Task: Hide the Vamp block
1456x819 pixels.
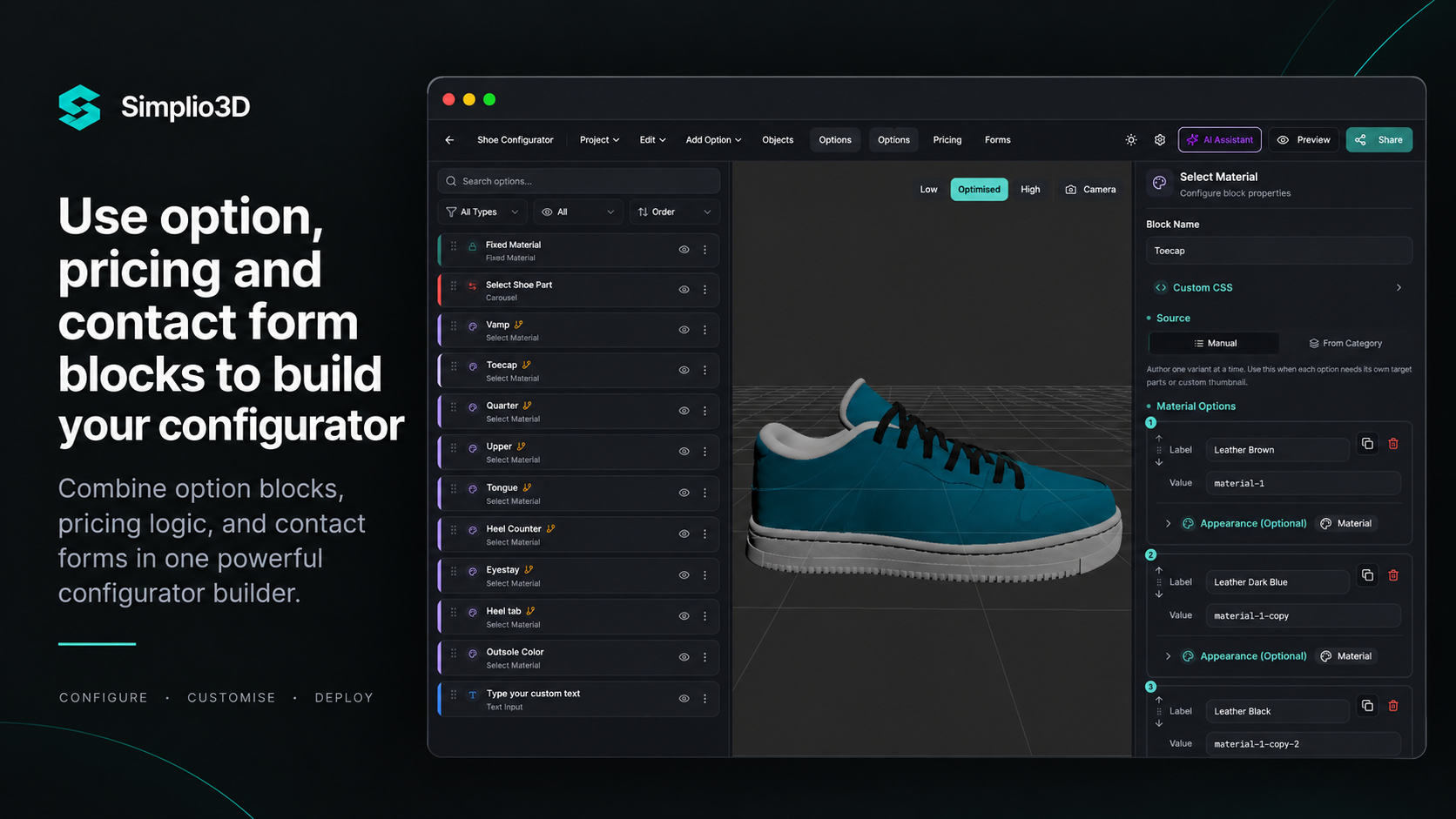Action: pos(684,330)
